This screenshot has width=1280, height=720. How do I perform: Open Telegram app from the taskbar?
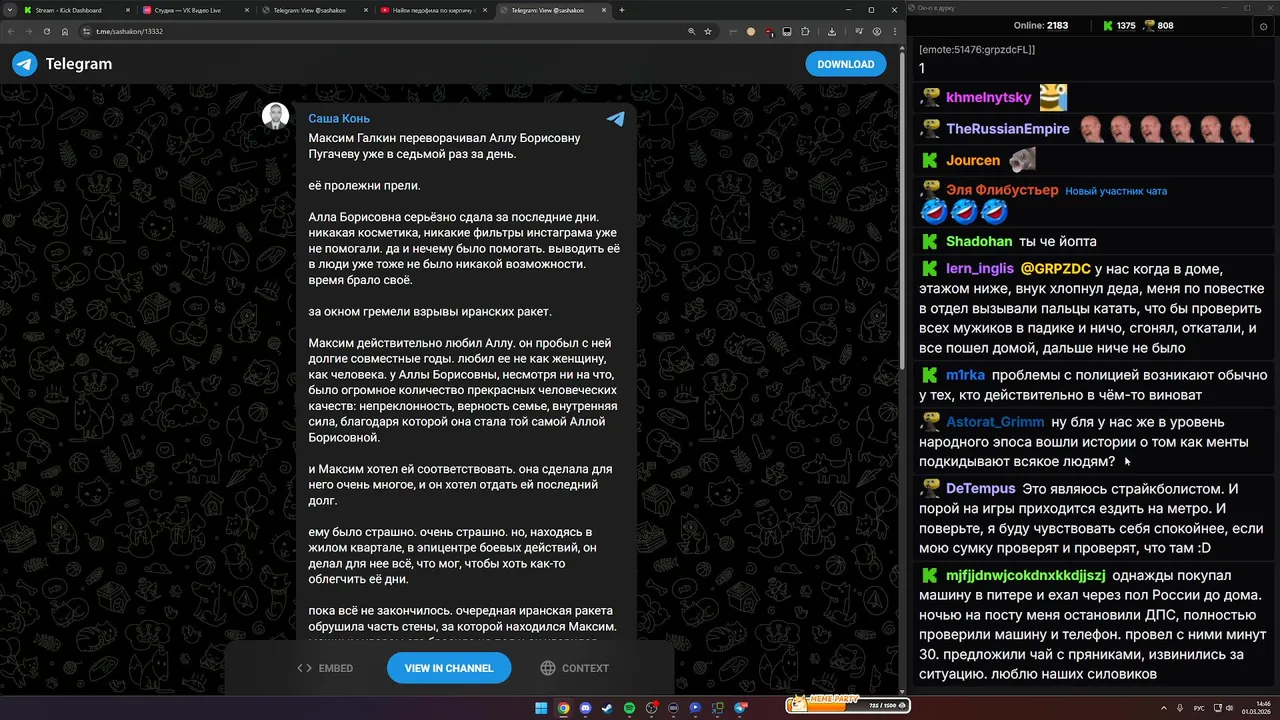(x=741, y=708)
